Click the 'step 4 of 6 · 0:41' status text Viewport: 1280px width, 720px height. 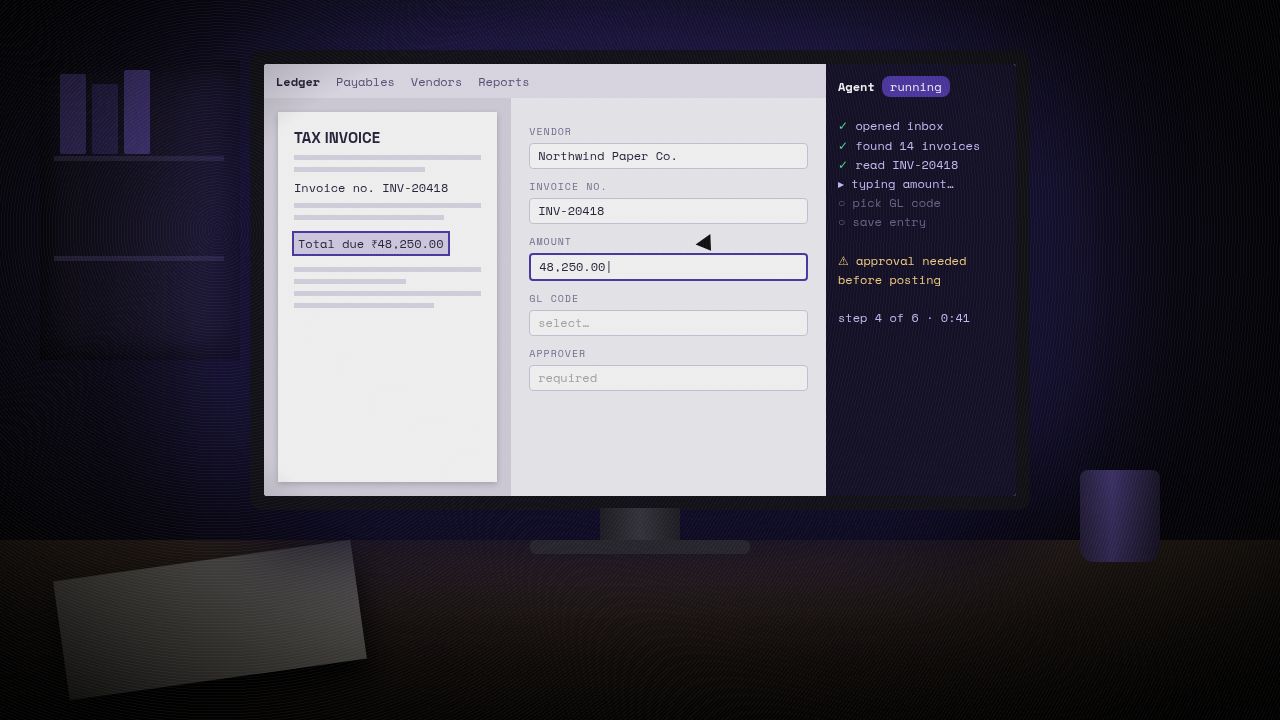904,318
